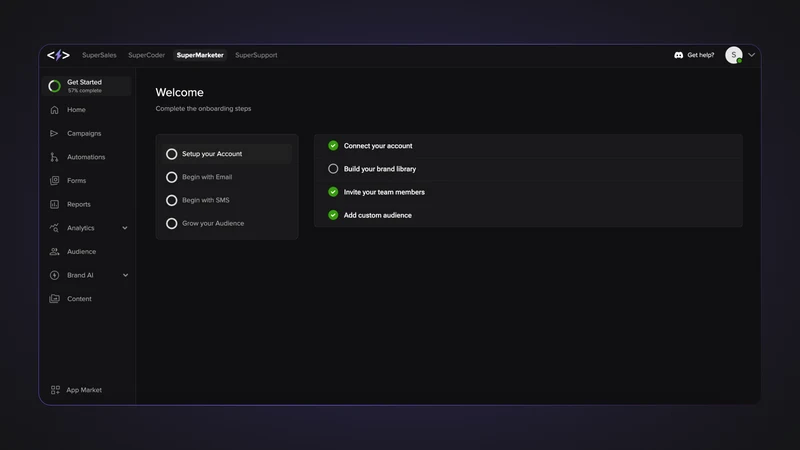Image resolution: width=800 pixels, height=450 pixels.
Task: Select the SuperMarketer tab
Action: [200, 55]
